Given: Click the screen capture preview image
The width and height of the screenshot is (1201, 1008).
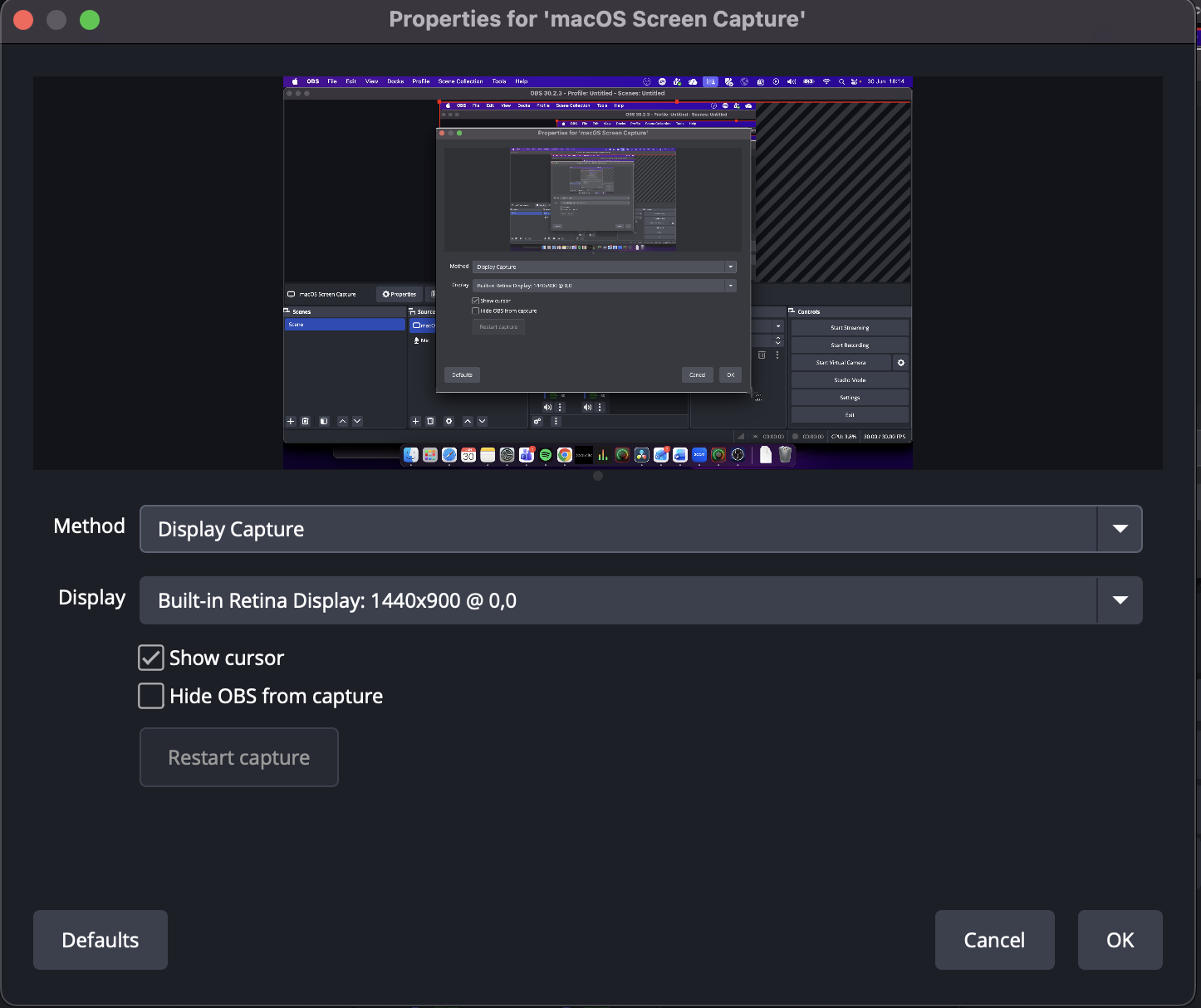Looking at the screenshot, I should (x=598, y=273).
